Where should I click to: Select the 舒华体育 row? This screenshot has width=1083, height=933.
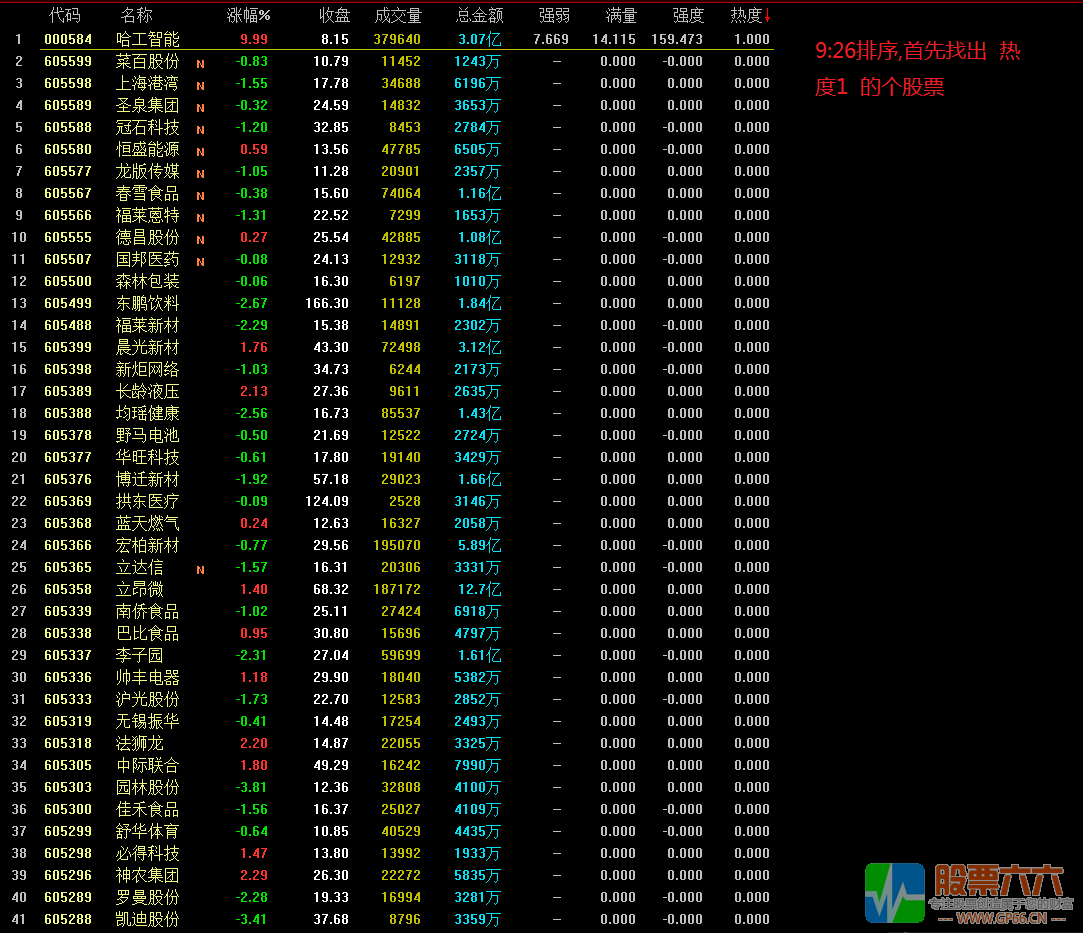coord(391,831)
